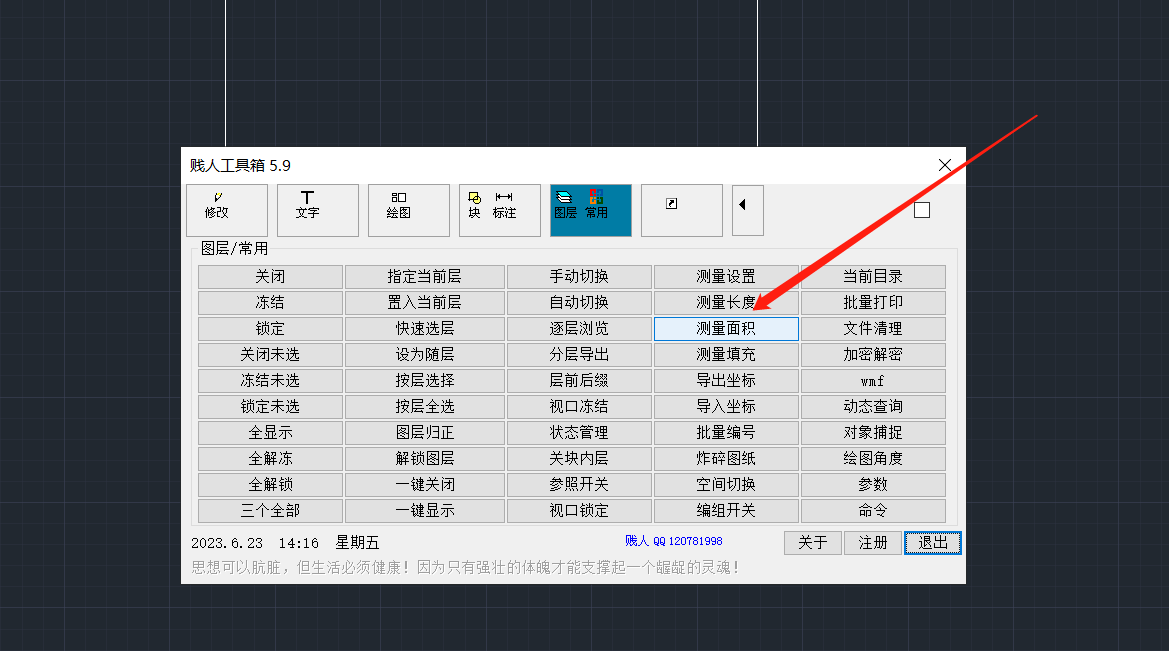Select the 文字 (Text) toolbar icon

317,210
